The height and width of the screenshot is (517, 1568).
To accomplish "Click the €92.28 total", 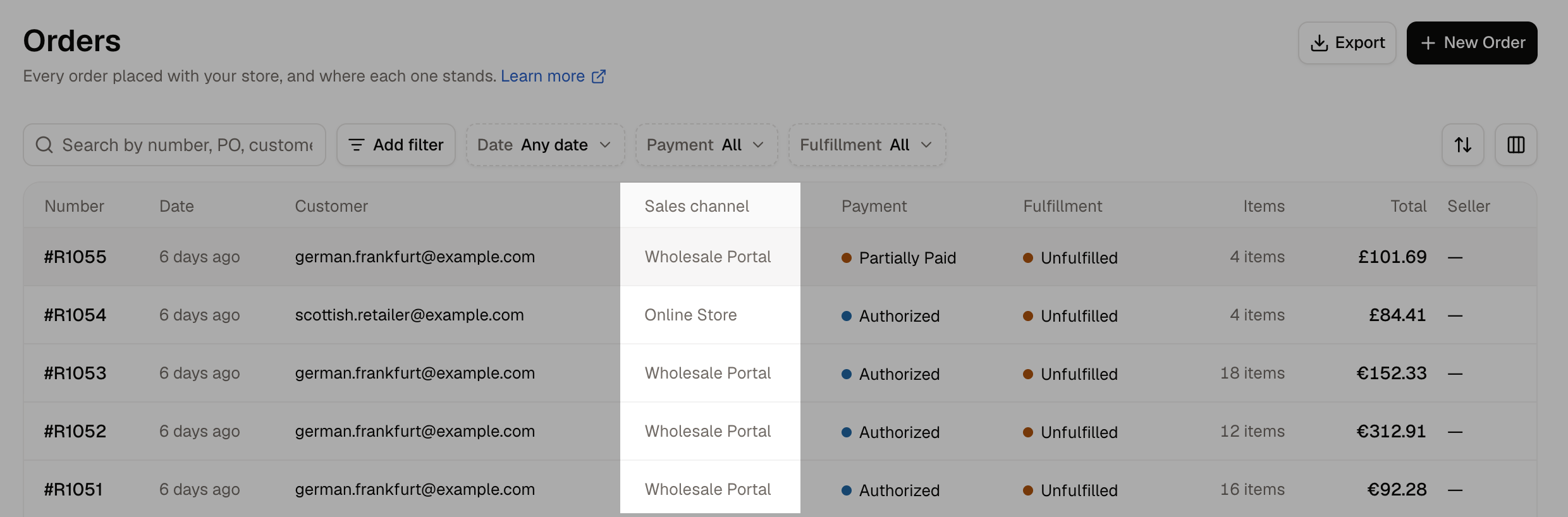I will [x=1397, y=489].
